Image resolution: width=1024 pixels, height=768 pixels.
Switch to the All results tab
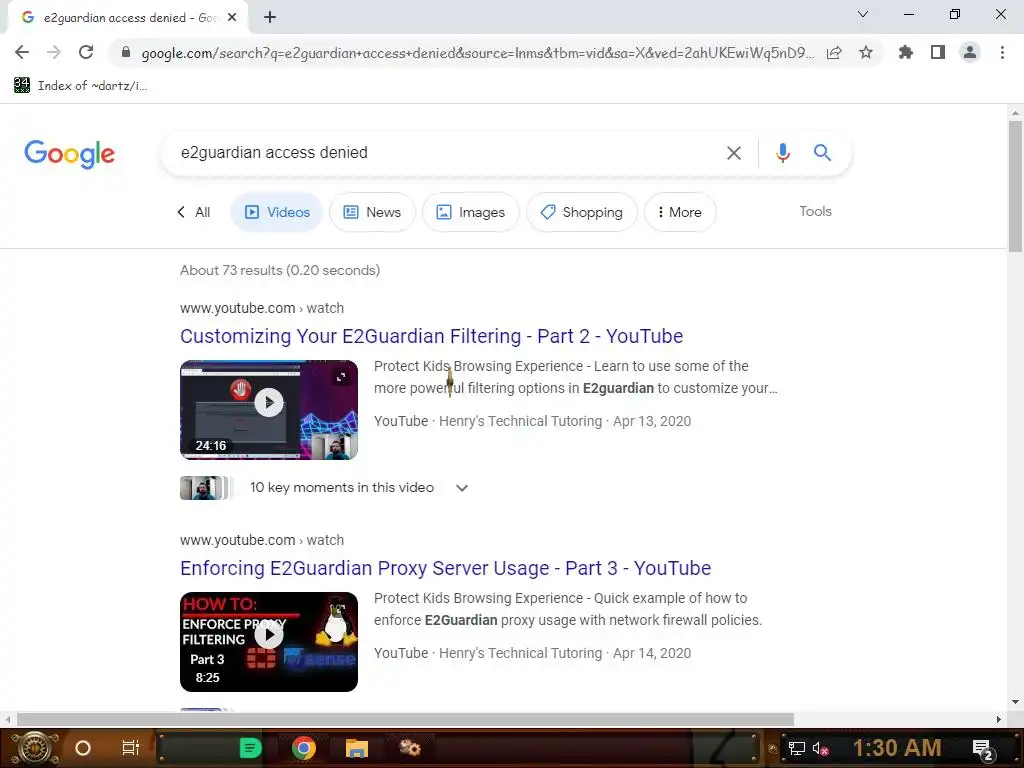194,212
